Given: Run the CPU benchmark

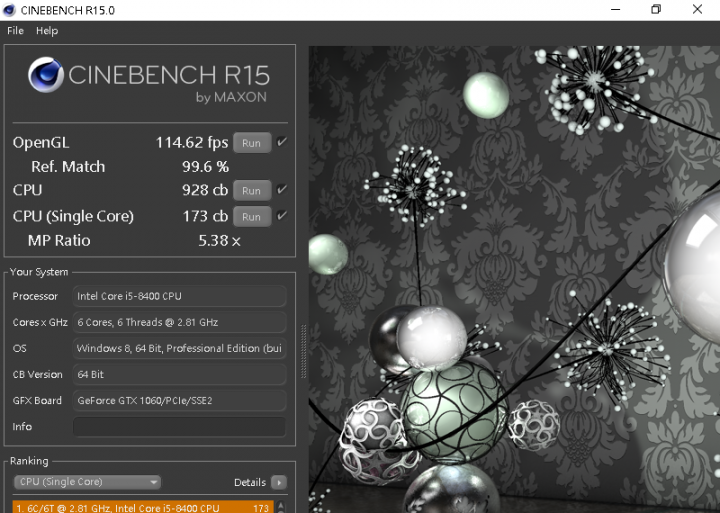Looking at the screenshot, I should (252, 191).
